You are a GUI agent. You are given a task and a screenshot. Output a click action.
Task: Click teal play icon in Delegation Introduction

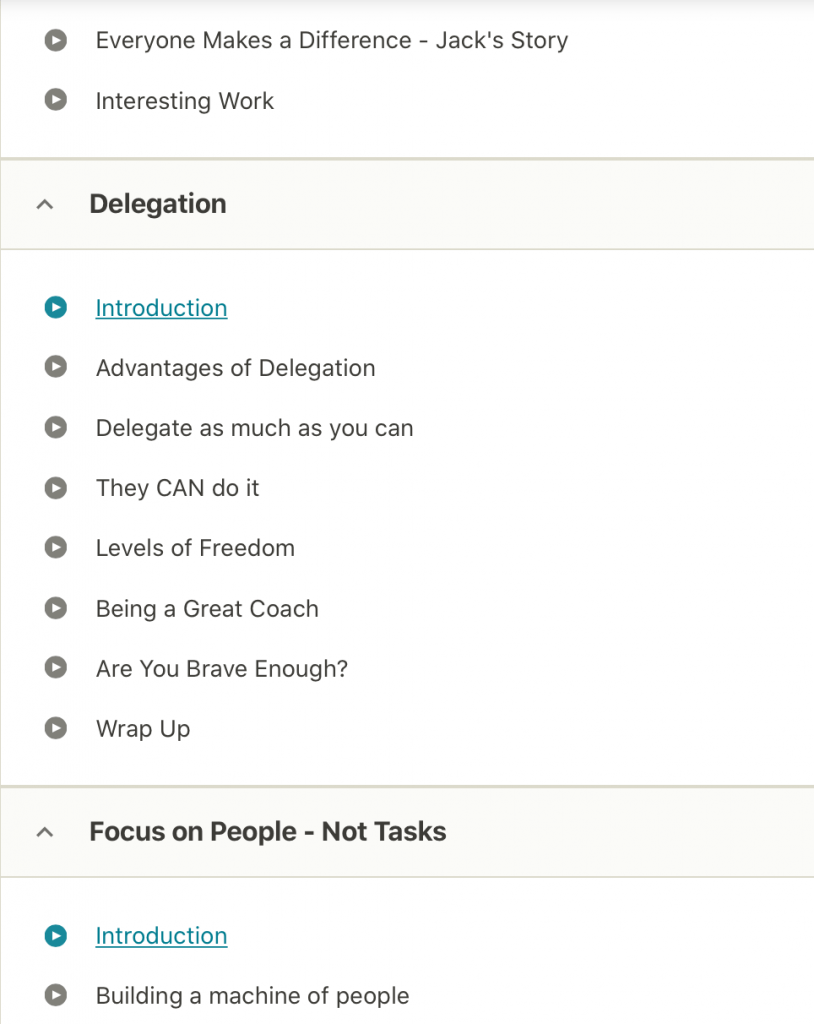coord(56,308)
